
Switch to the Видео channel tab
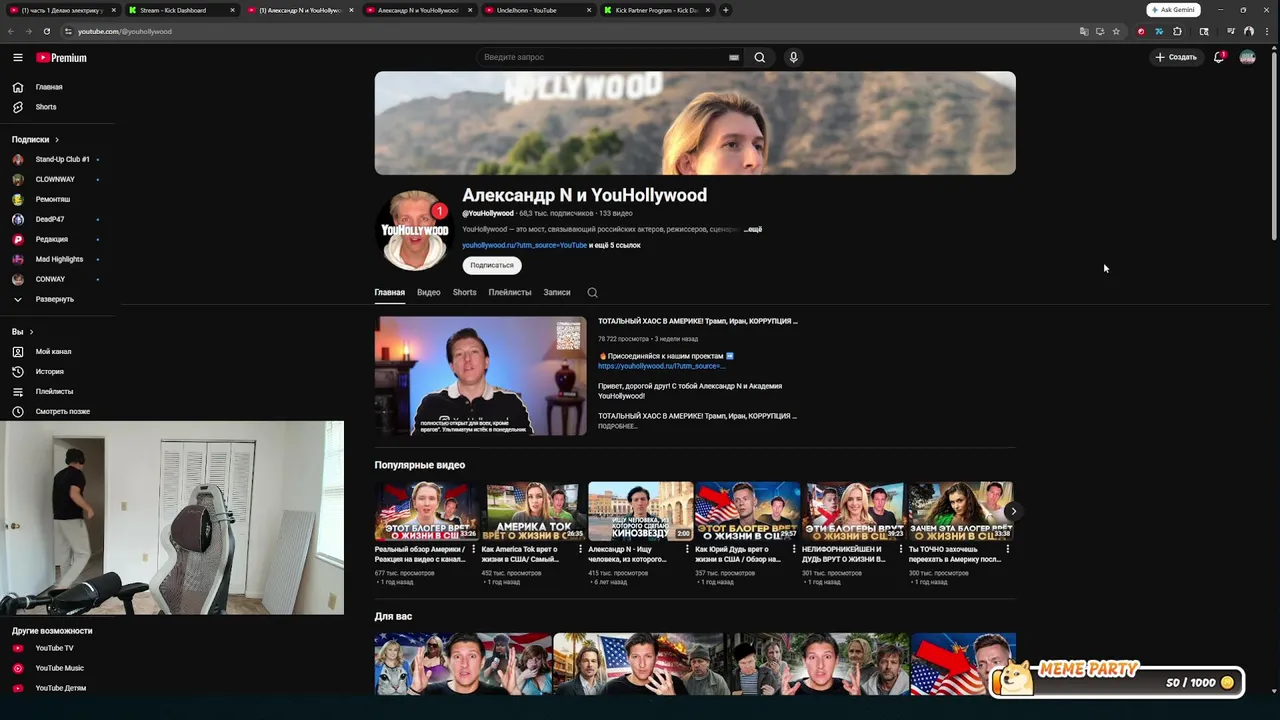coord(428,292)
